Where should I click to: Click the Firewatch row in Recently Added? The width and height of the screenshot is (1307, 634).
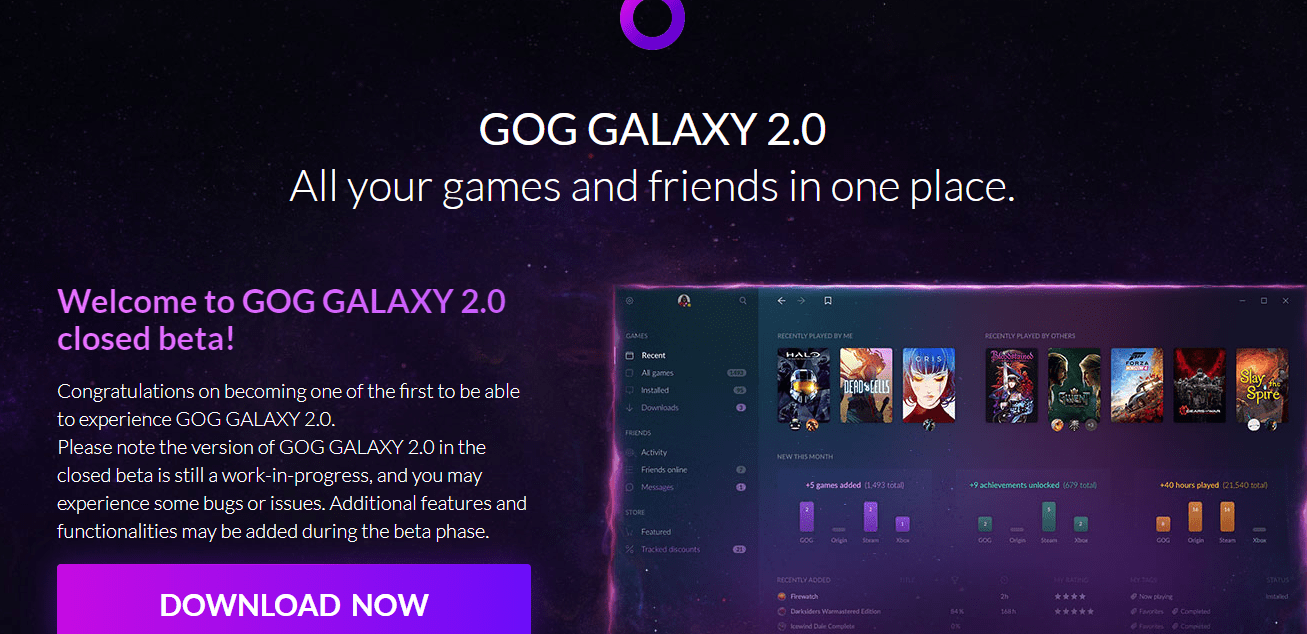(1030, 596)
